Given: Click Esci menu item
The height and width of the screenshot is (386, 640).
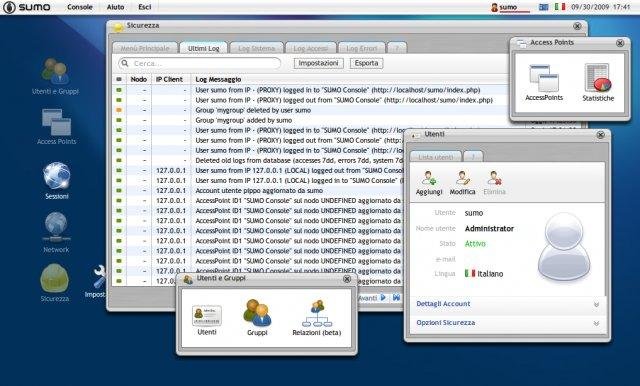Looking at the screenshot, I should tap(145, 7).
